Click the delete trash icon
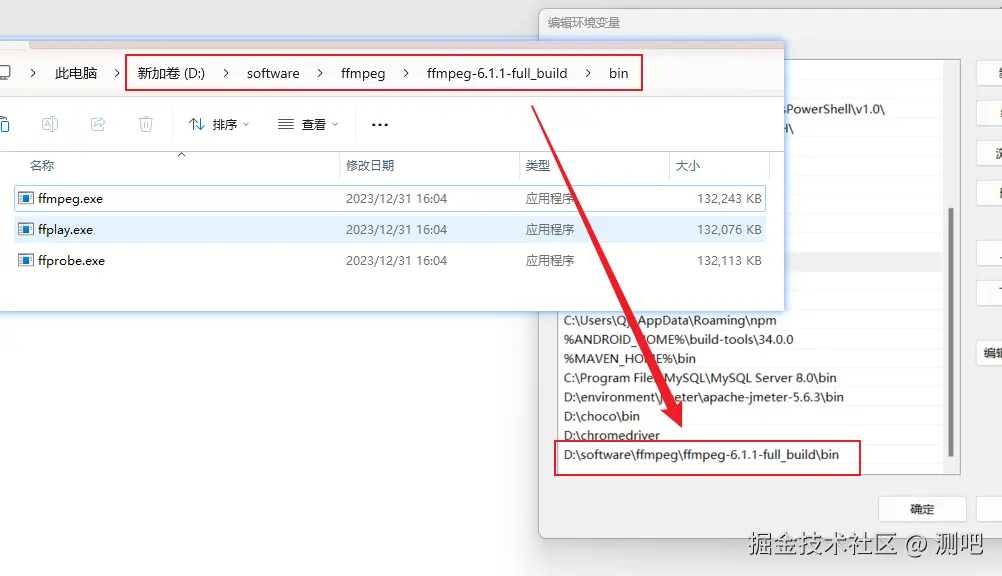 click(146, 124)
